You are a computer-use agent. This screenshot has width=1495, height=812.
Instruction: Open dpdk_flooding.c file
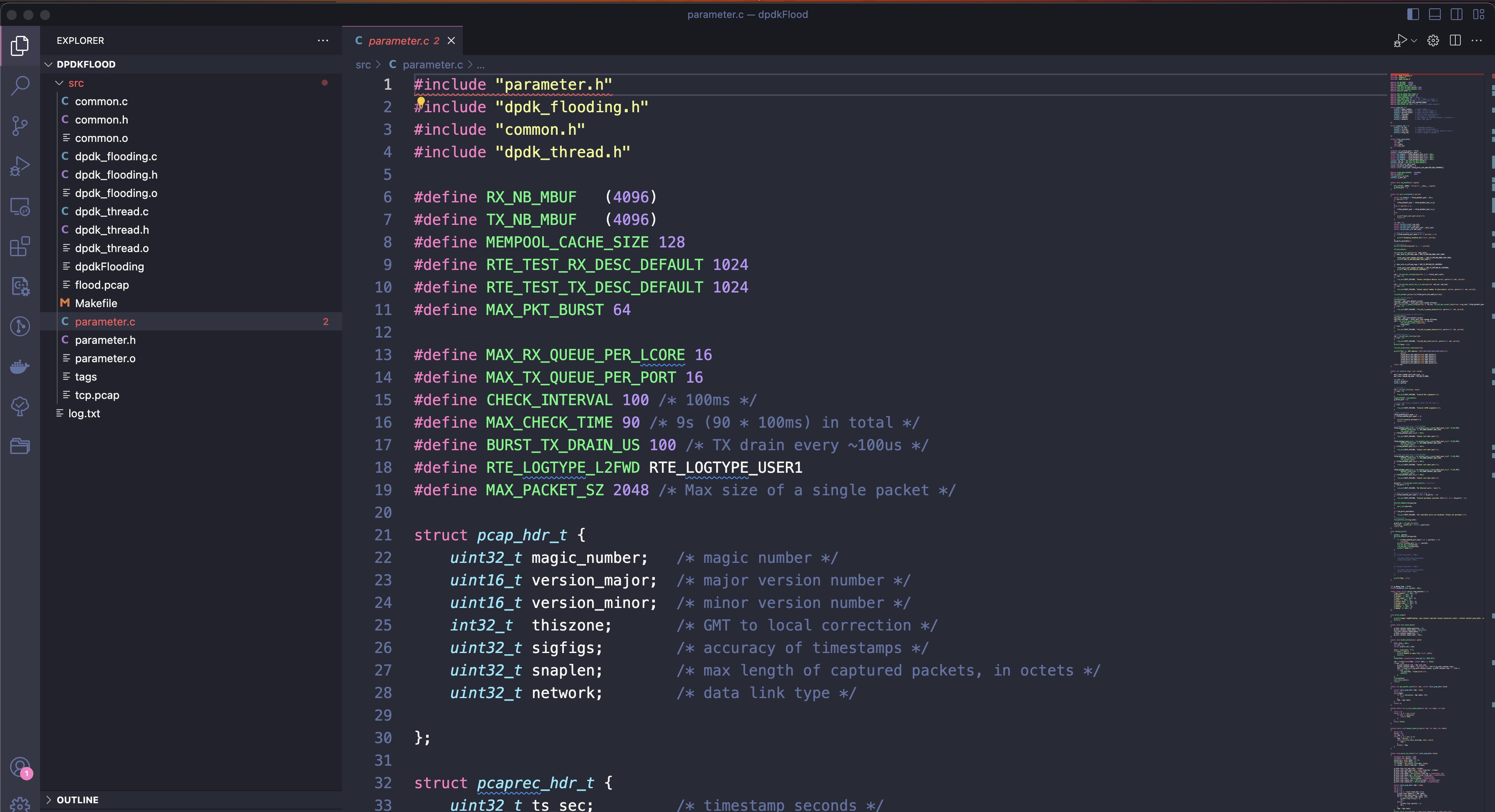191,157
